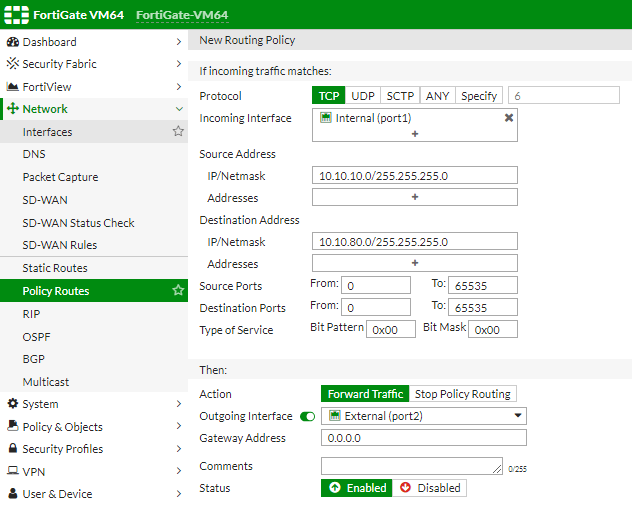Screen dimensions: 632x509
Task: Click the Security Fabric icon in sidebar
Action: coord(13,64)
